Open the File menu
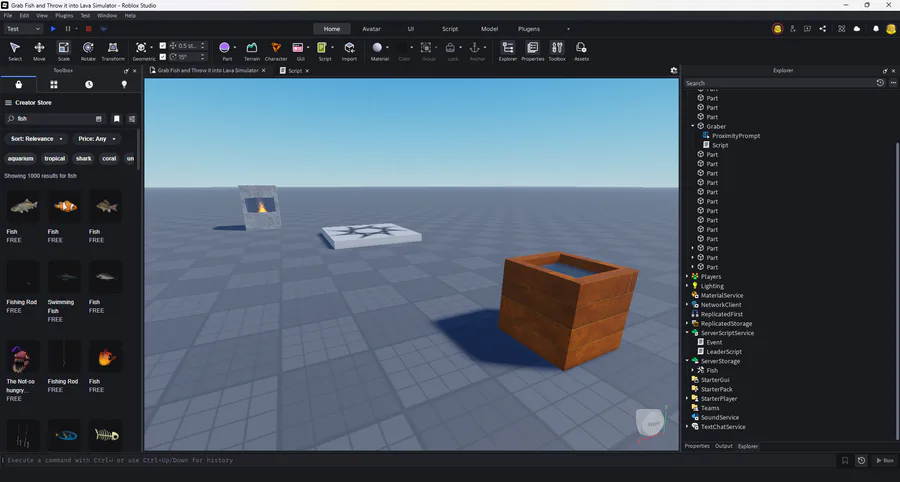This screenshot has width=900, height=482. tap(8, 15)
